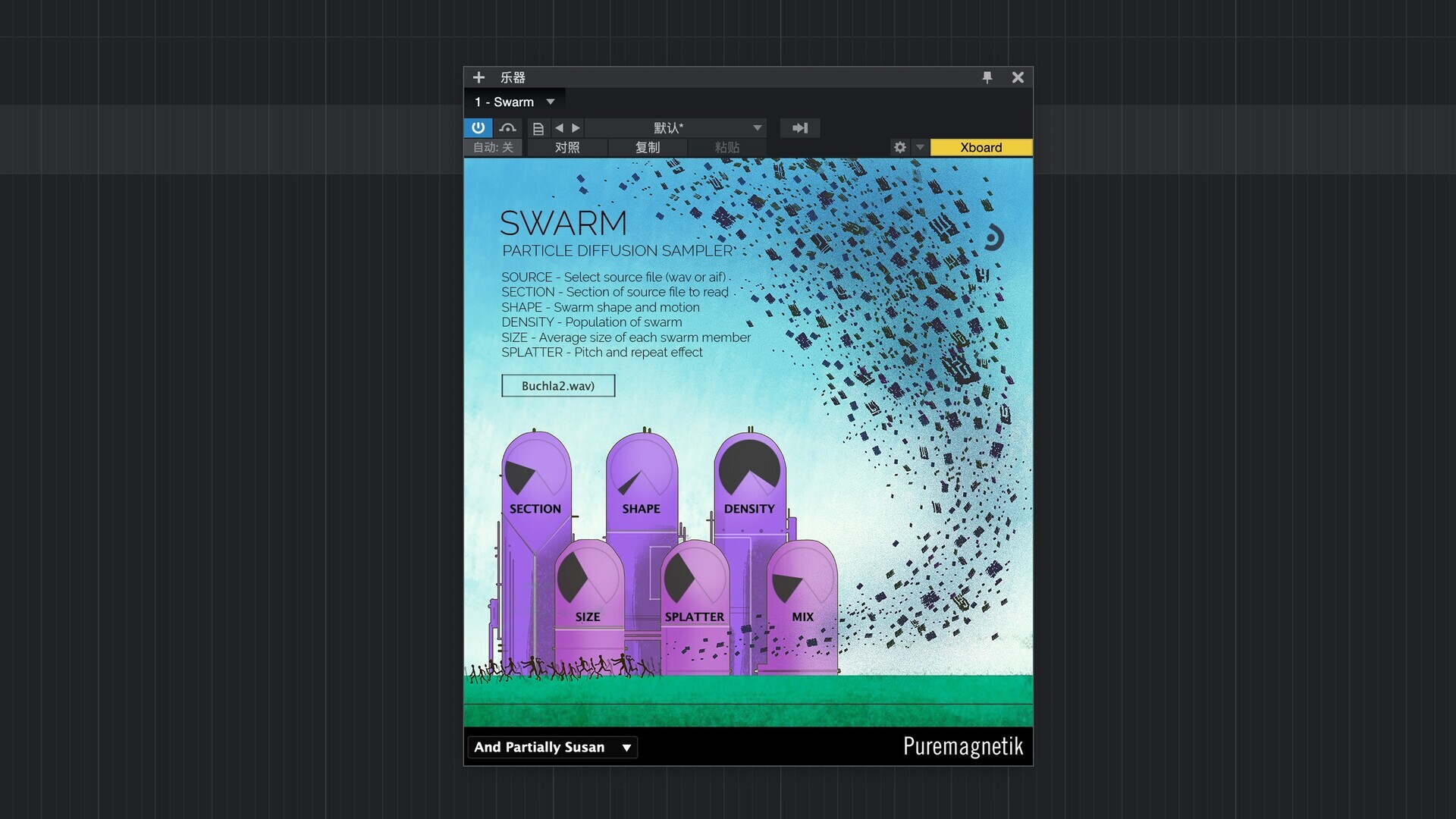Click the 复制 copy button
Screen dimensions: 1456x819
648,147
